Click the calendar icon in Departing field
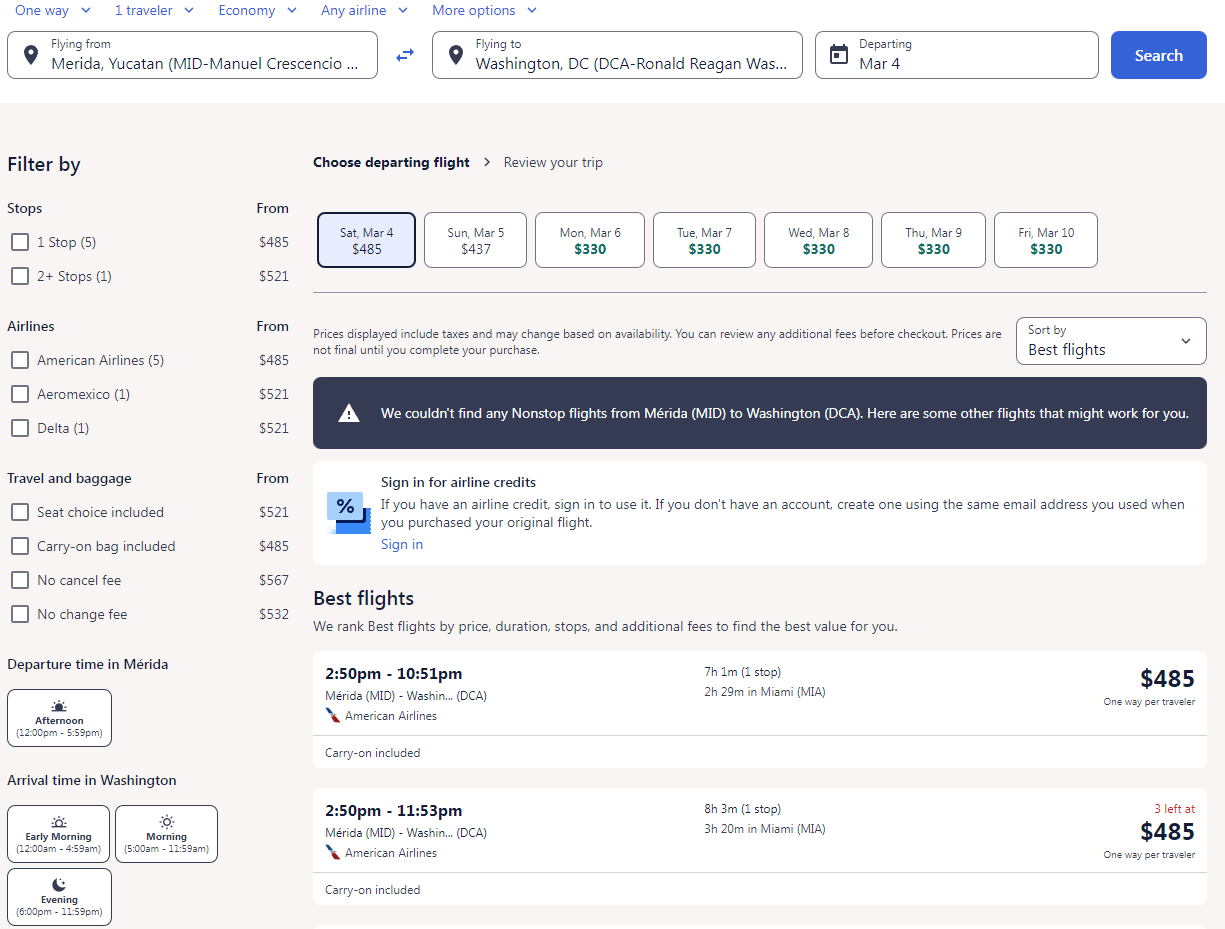Screen dimensions: 1225x929 [839, 55]
